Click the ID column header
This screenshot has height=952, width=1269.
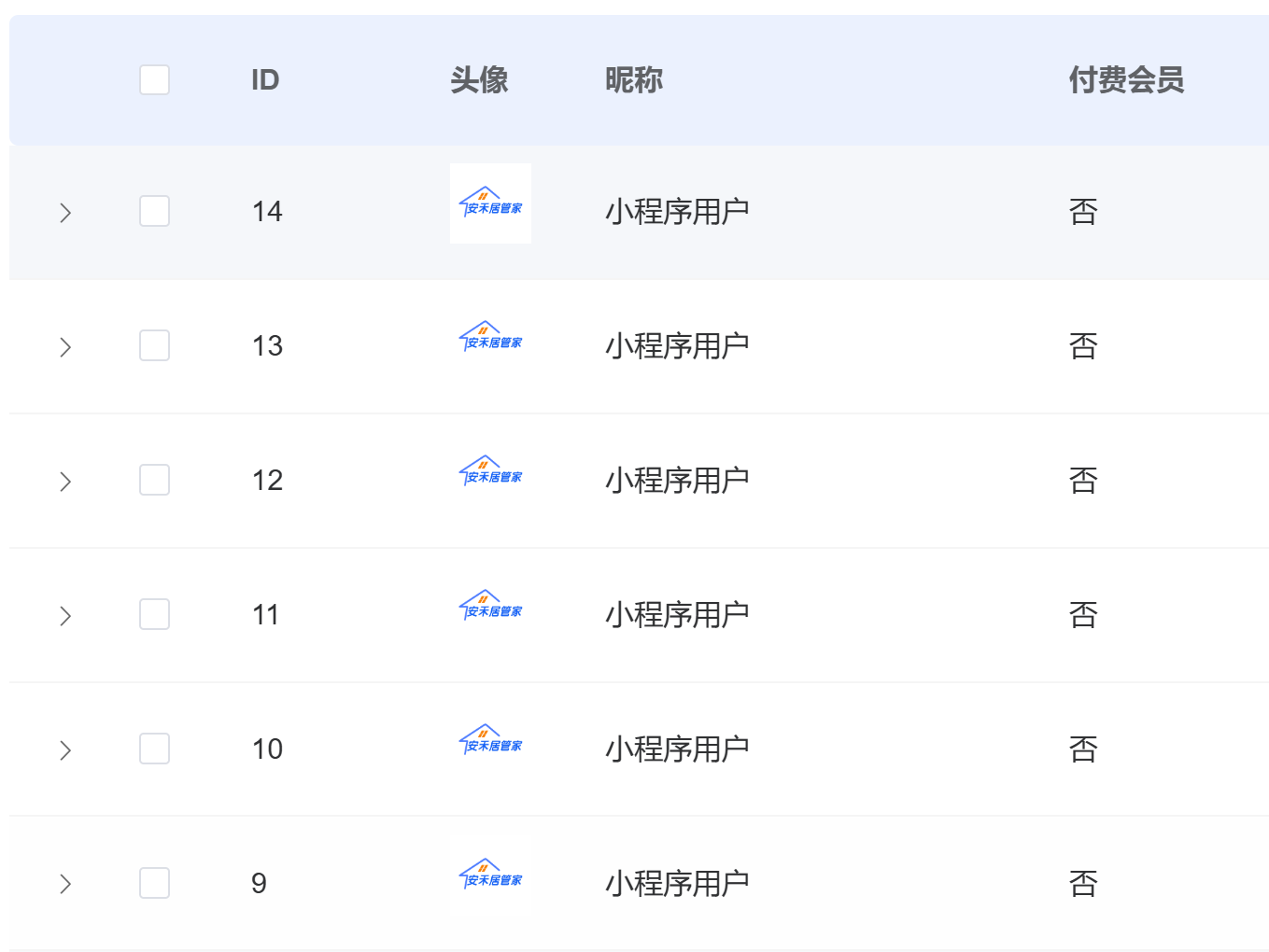coord(265,80)
